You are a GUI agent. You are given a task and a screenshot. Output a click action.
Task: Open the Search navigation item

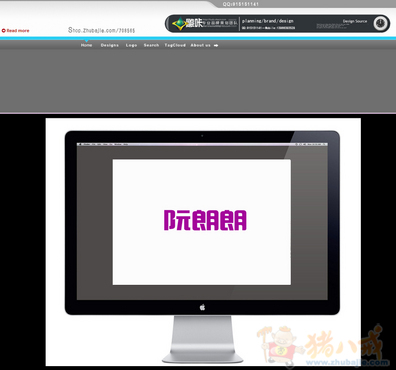click(x=151, y=45)
